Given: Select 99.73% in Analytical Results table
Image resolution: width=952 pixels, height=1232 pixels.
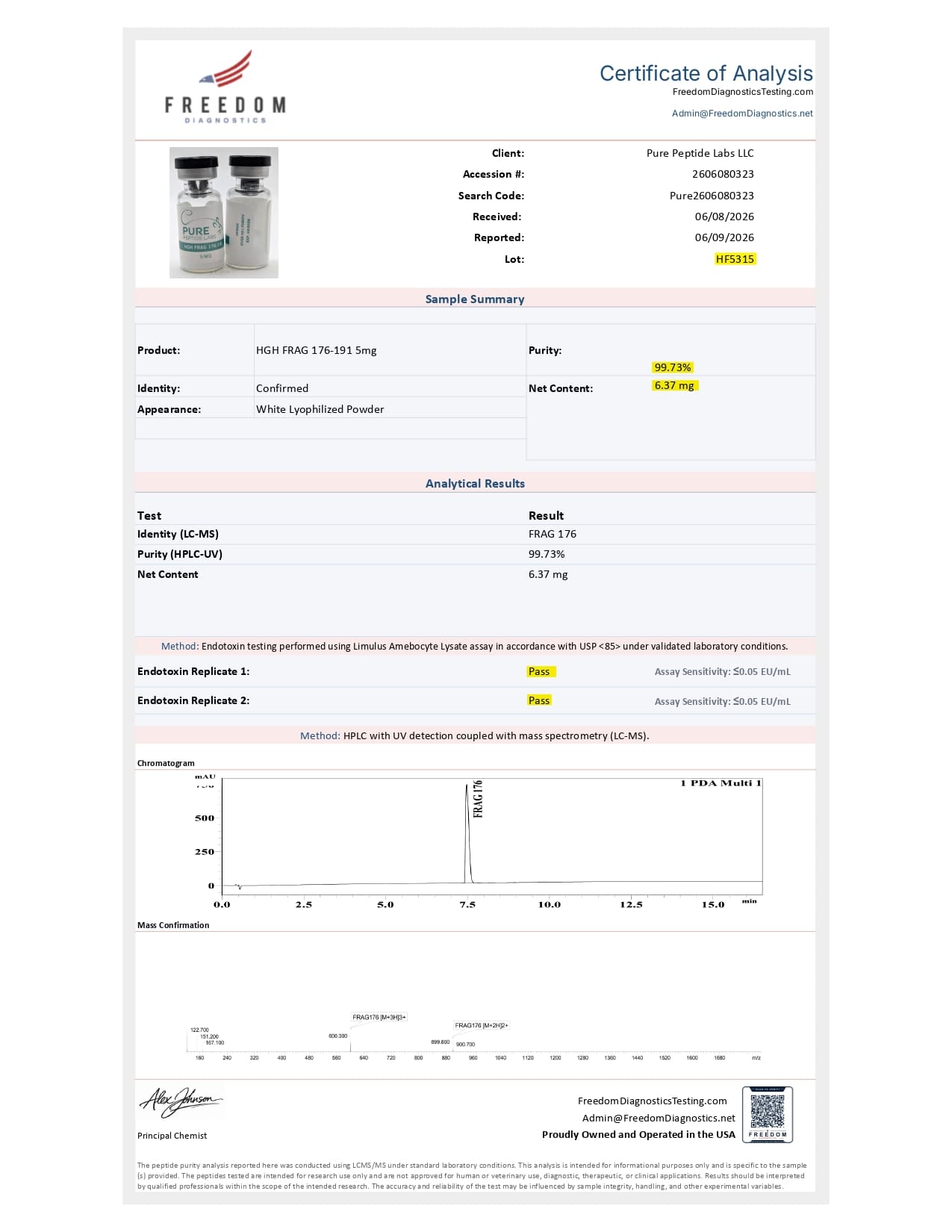Looking at the screenshot, I should [547, 554].
